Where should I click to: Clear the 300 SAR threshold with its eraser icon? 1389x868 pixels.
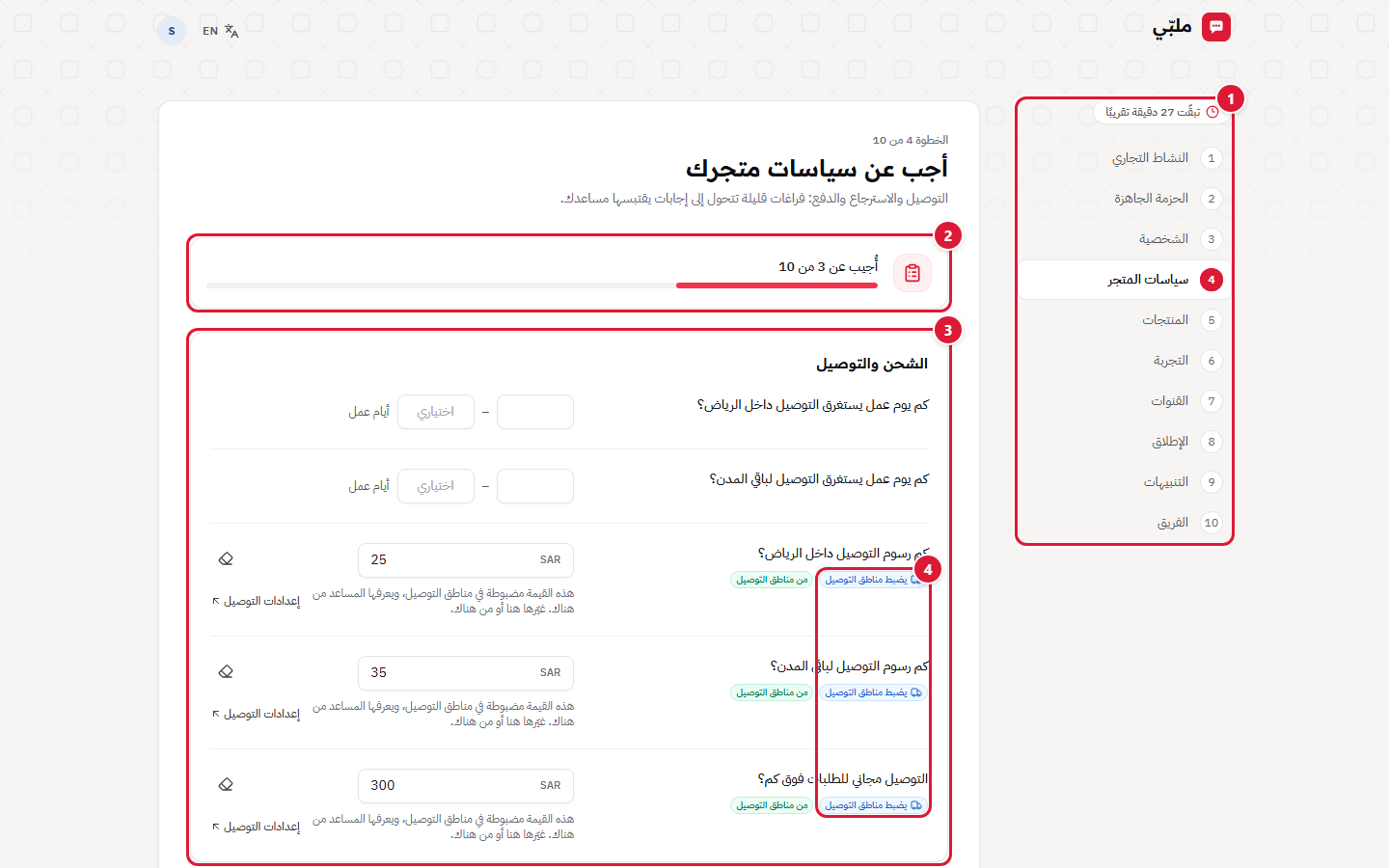[226, 785]
